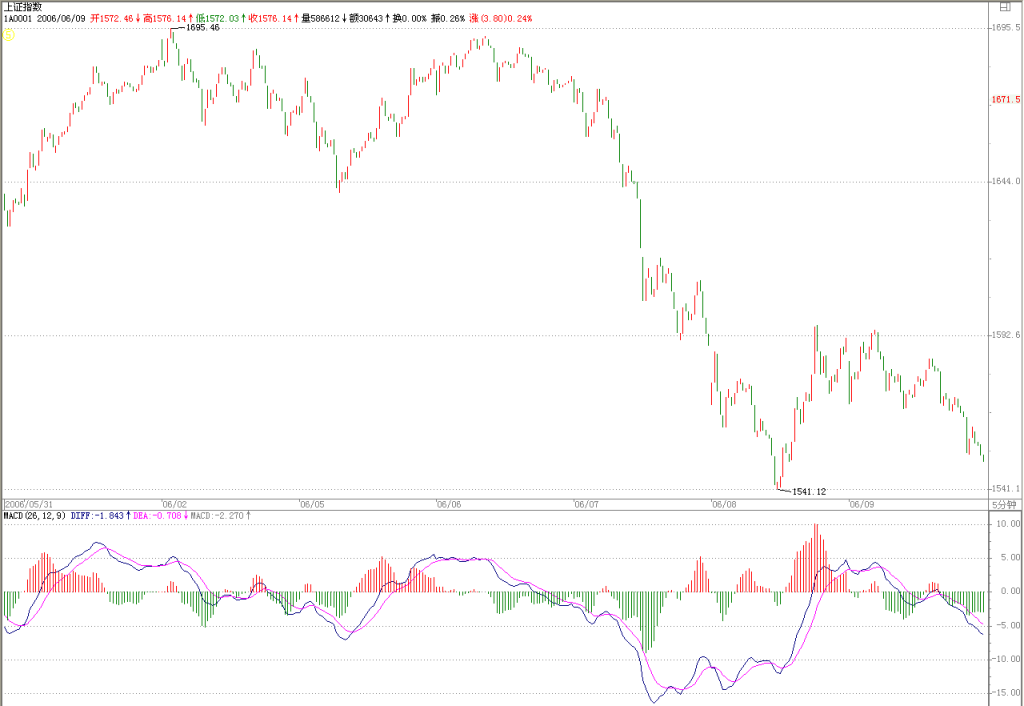Screen dimensions: 1024x706
Task: Click the 1A0001 stock code
Action: click(18, 18)
